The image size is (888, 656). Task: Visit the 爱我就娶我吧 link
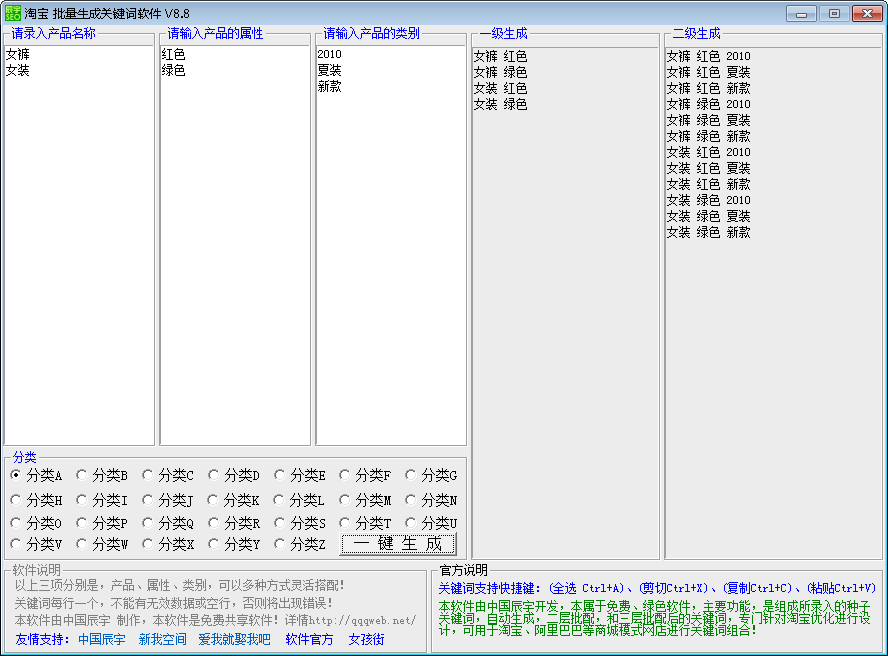pos(234,640)
